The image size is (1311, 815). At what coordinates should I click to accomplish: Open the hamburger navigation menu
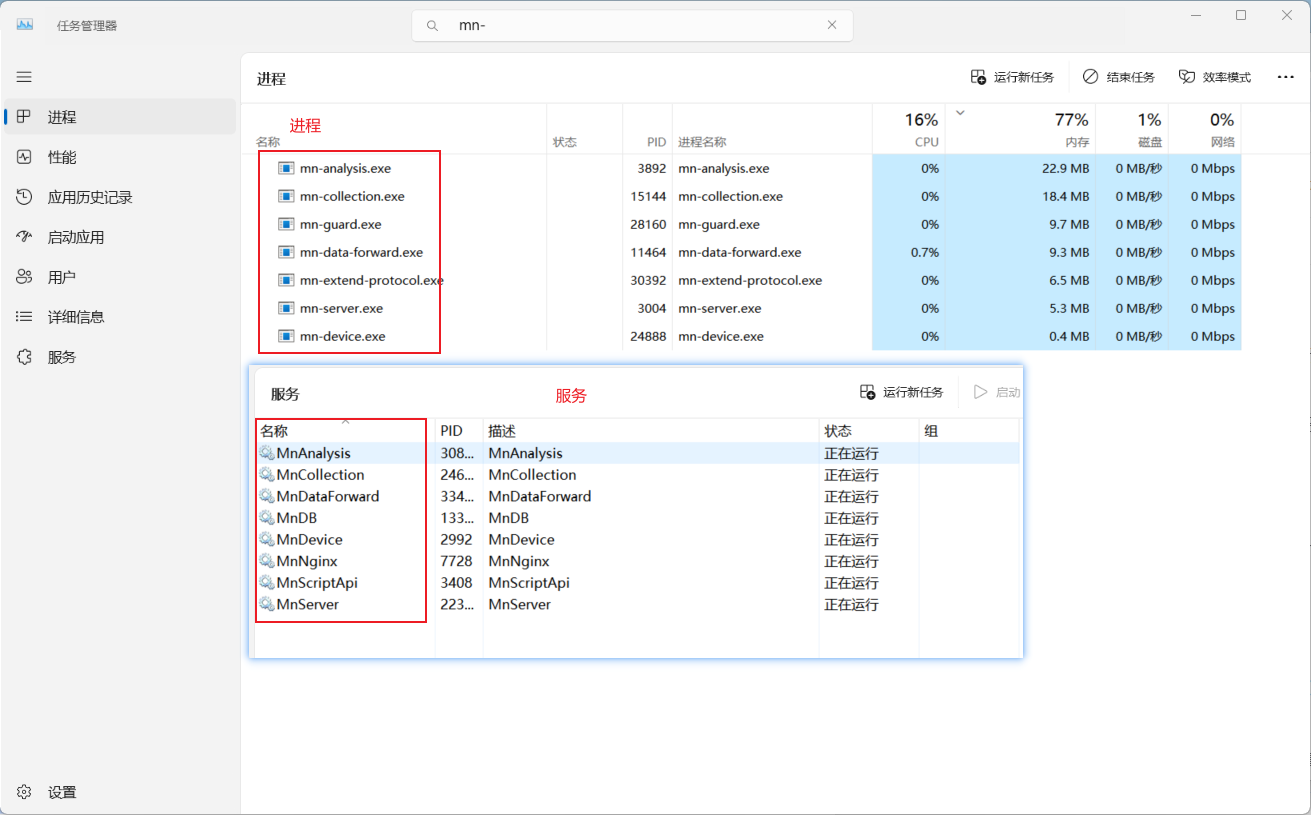(x=24, y=77)
